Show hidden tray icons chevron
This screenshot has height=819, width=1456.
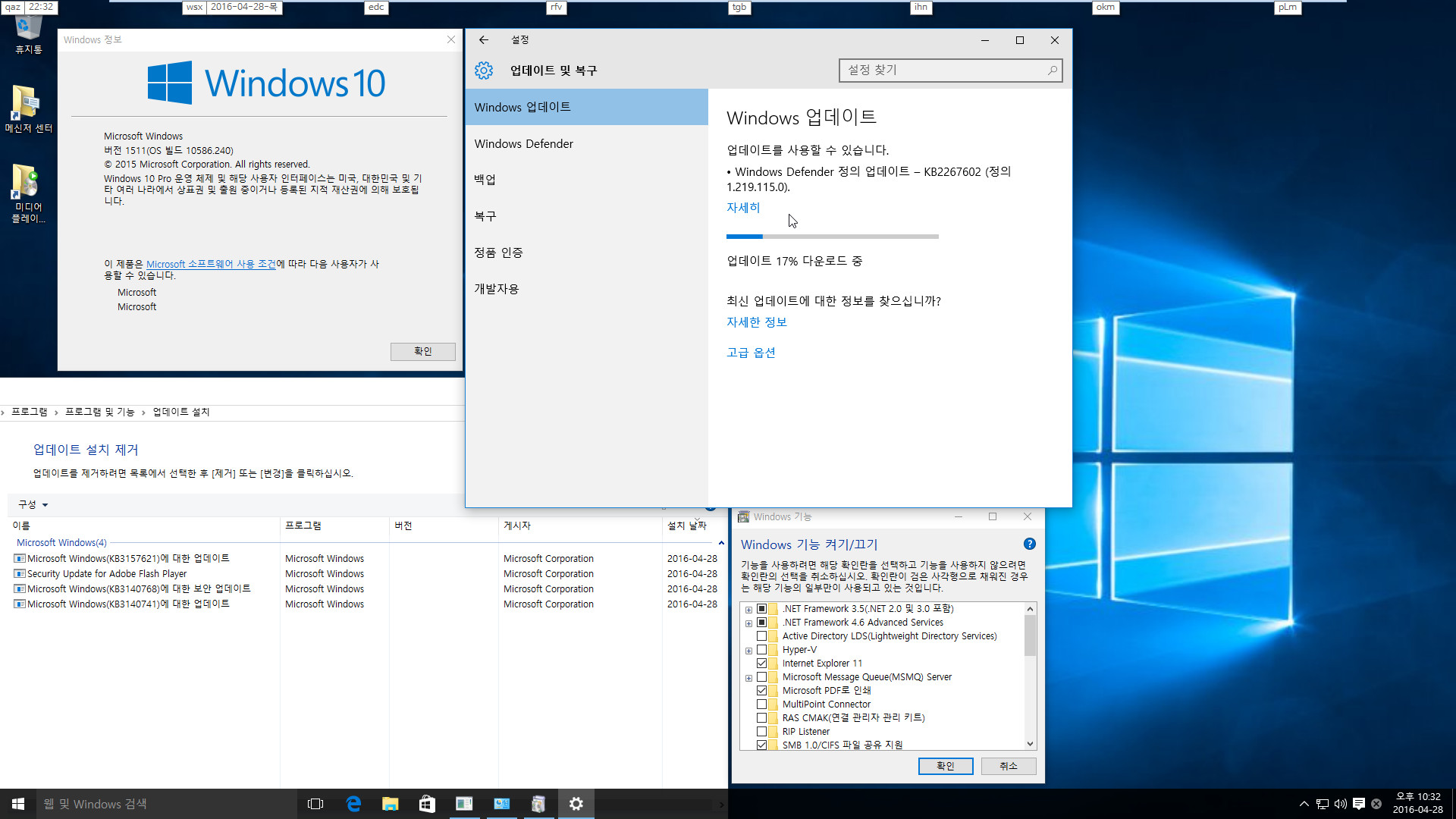tap(1304, 804)
